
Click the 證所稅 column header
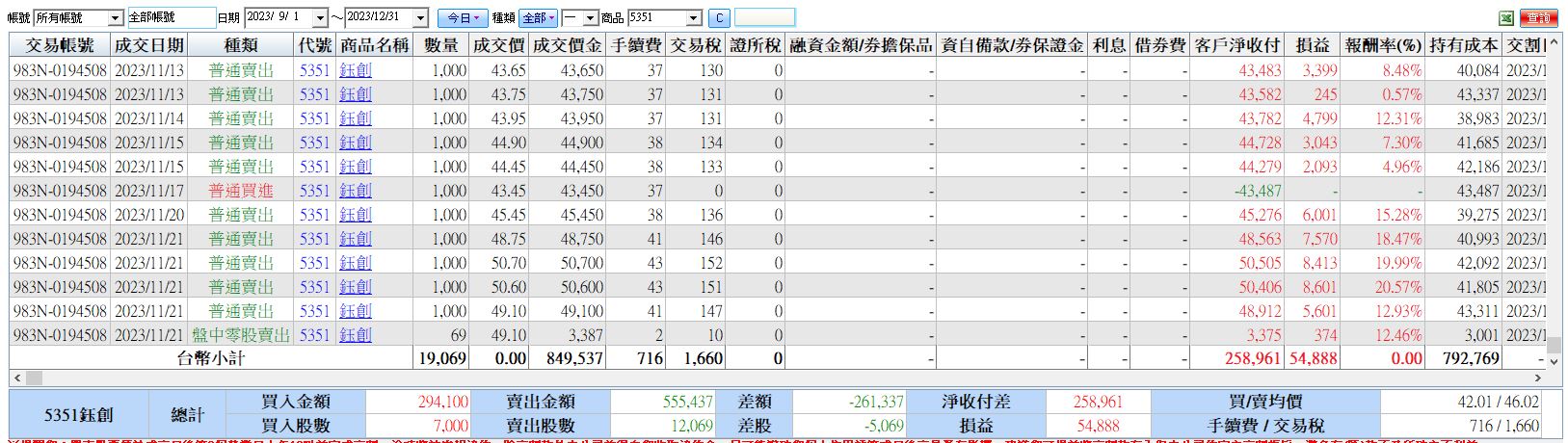tap(756, 45)
